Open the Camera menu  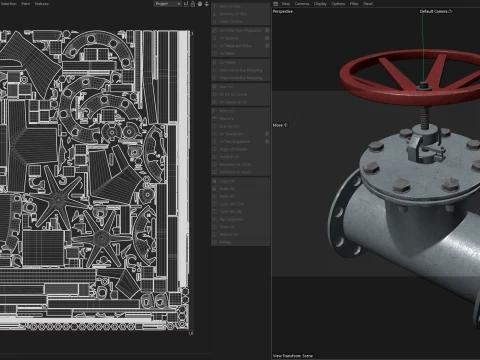pos(302,4)
